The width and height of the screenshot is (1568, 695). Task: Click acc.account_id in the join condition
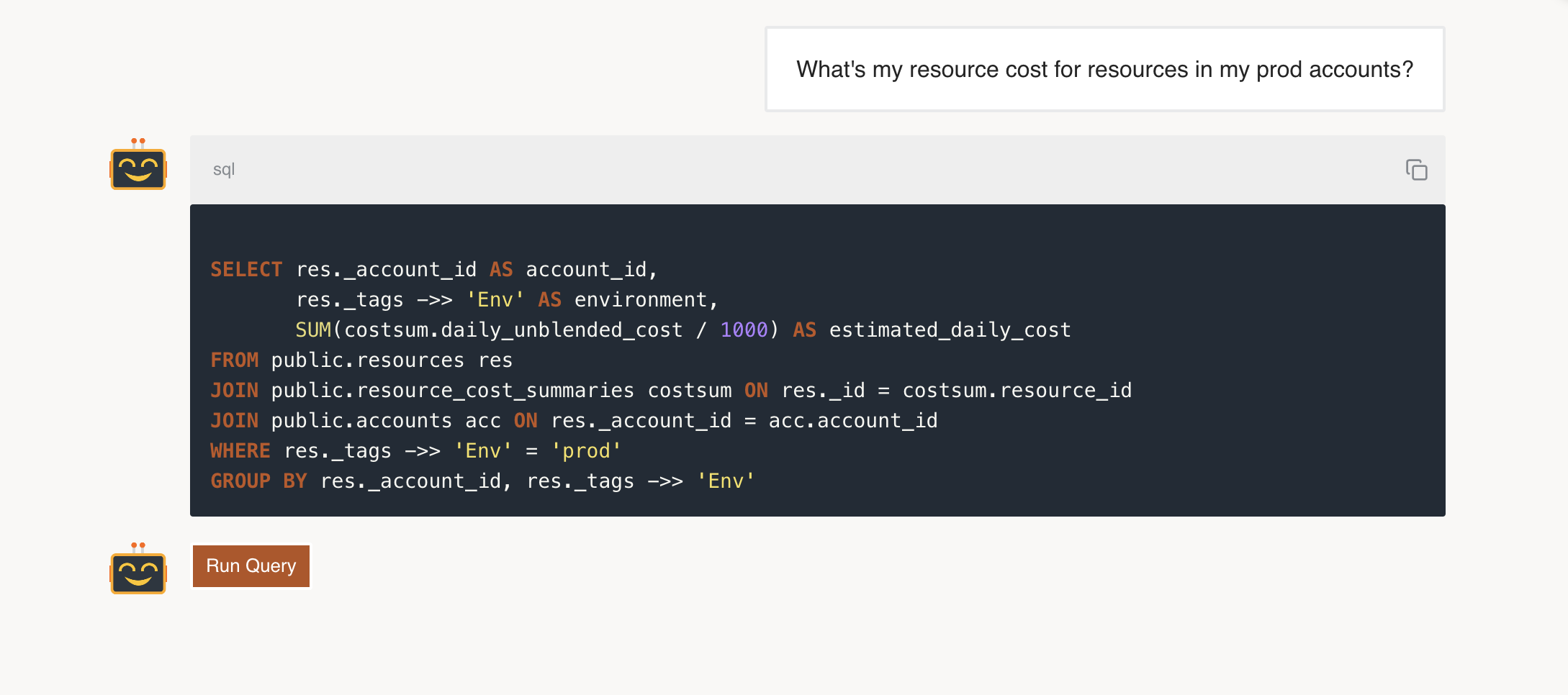852,421
